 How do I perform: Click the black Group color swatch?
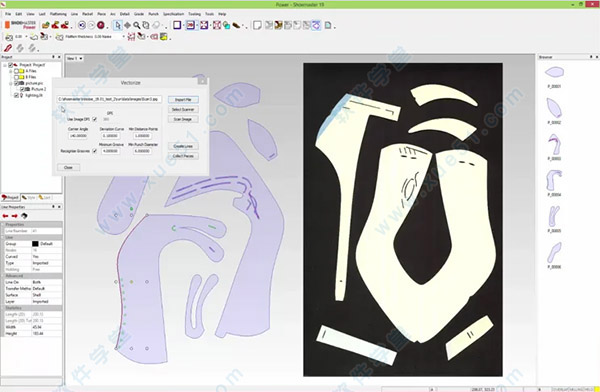[35, 244]
